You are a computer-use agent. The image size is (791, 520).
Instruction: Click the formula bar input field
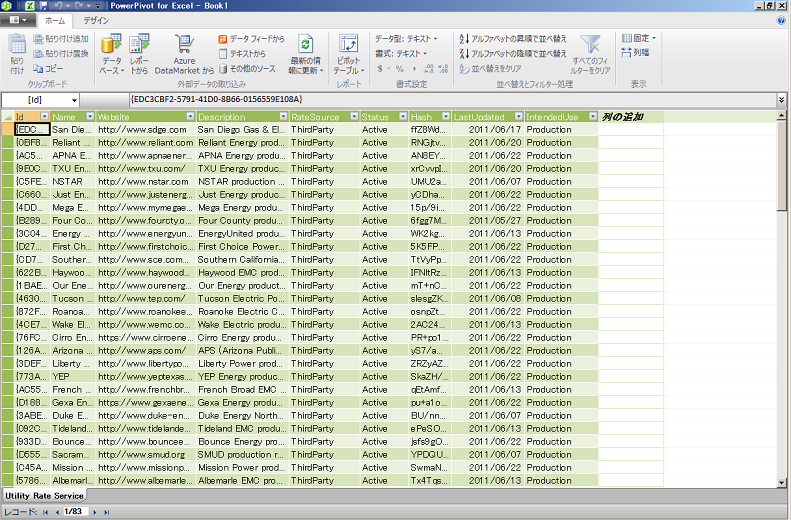[453, 100]
